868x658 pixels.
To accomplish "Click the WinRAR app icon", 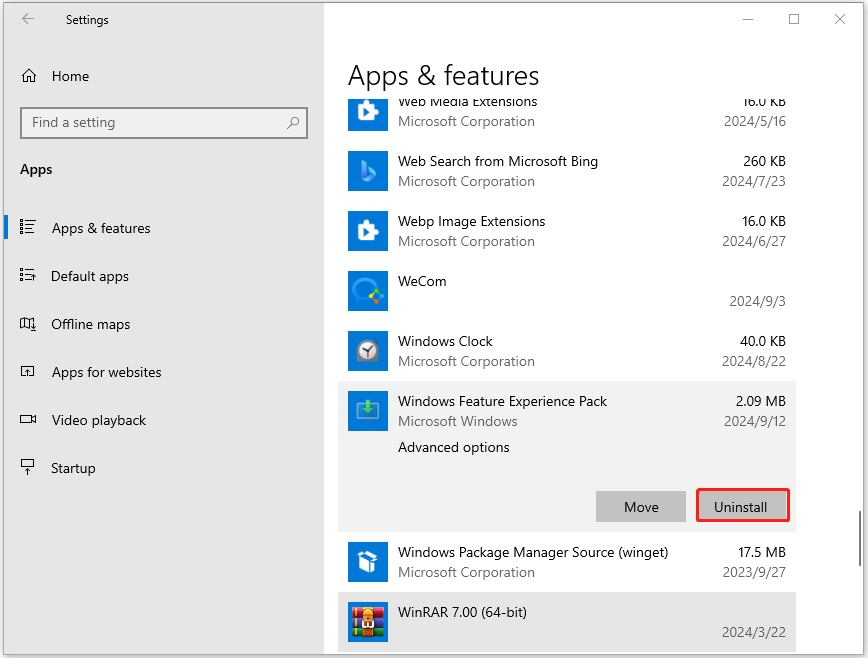I will pos(368,622).
